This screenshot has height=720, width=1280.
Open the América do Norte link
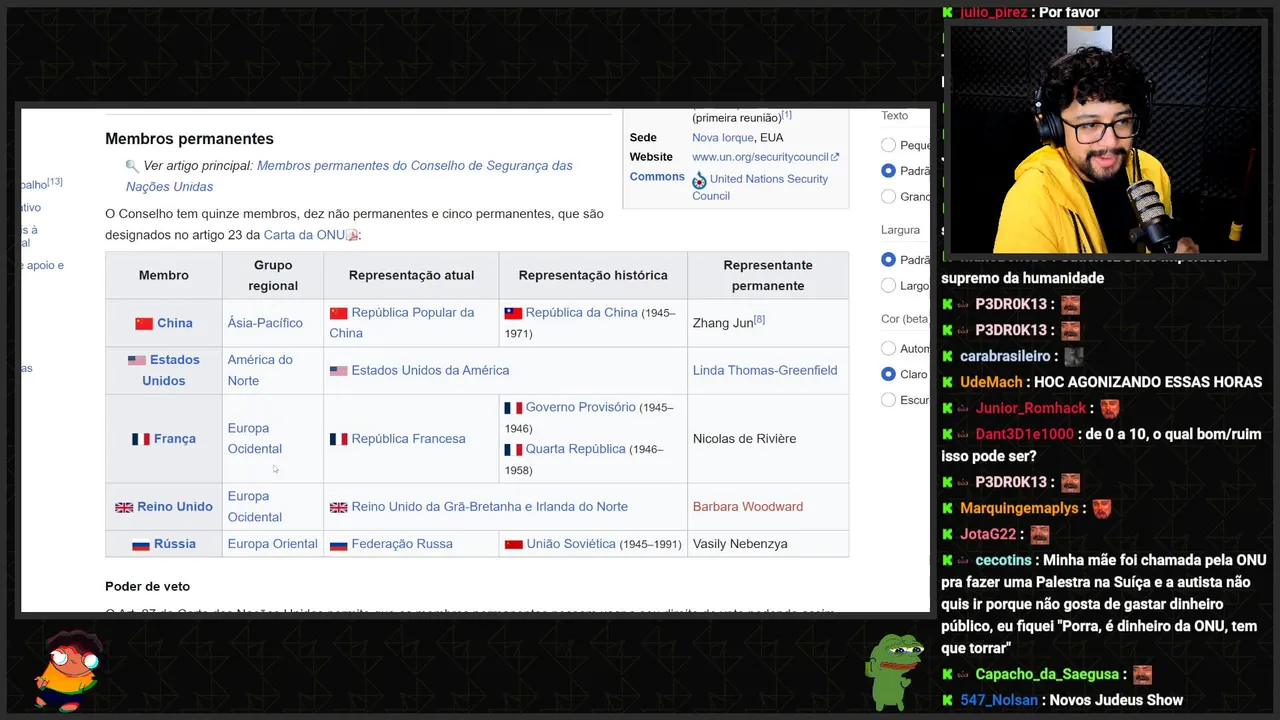click(x=260, y=370)
